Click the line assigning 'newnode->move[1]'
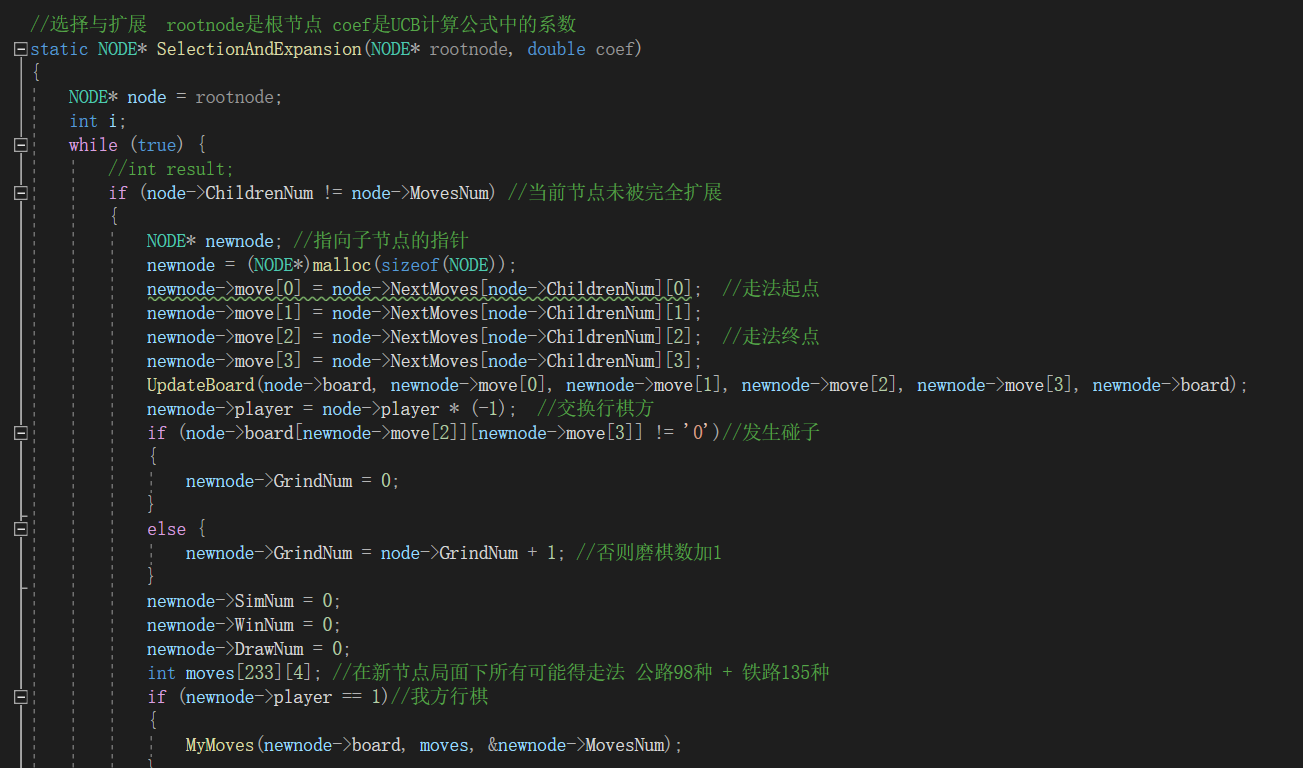 pos(425,313)
